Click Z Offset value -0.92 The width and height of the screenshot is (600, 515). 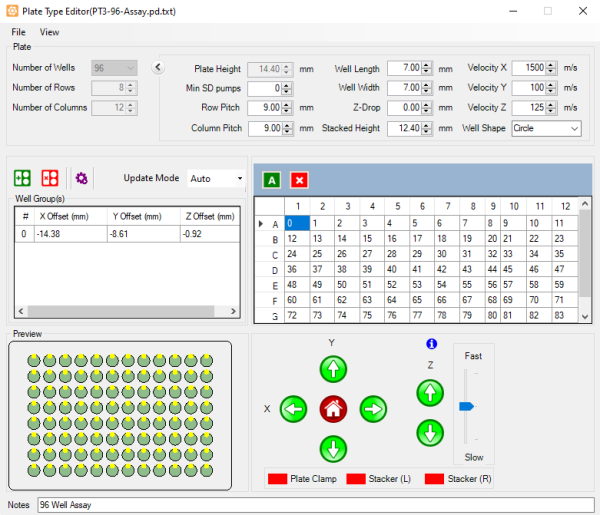tap(210, 234)
